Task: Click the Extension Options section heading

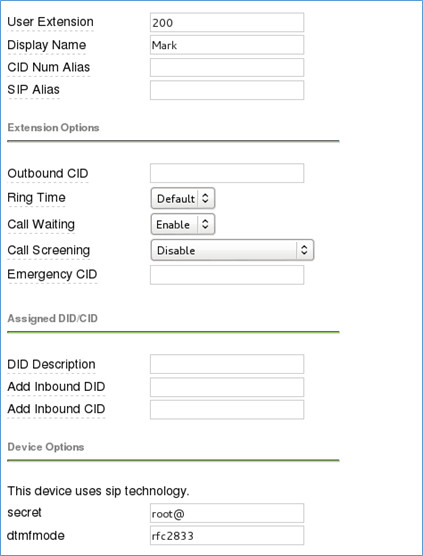Action: pyautogui.click(x=53, y=128)
